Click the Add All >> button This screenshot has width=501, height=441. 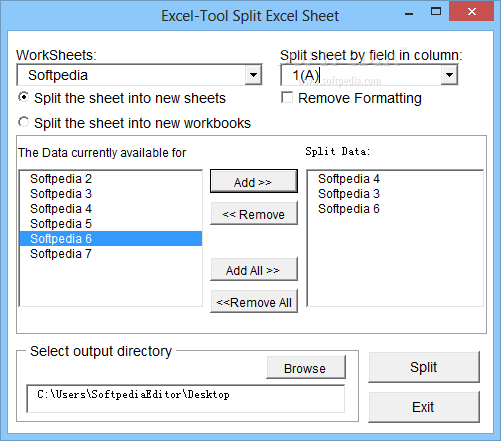tap(254, 269)
